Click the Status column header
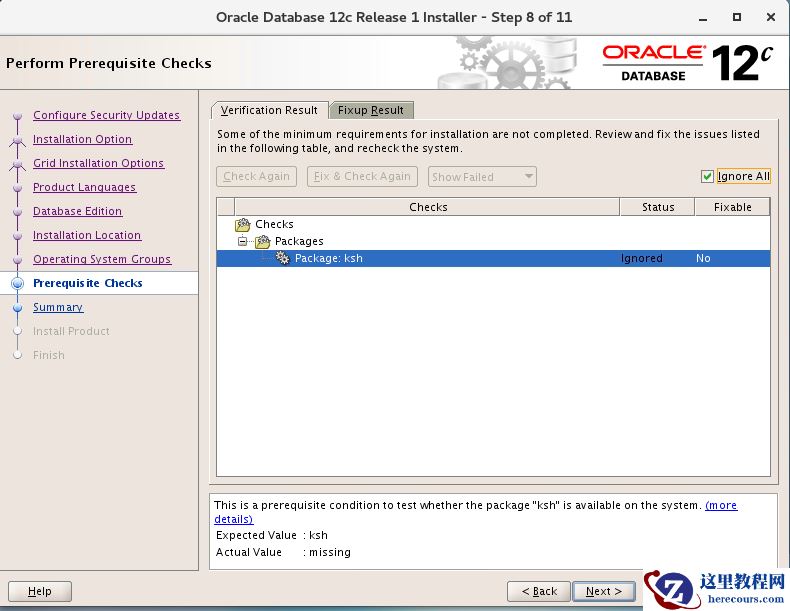This screenshot has height=611, width=790. [658, 207]
